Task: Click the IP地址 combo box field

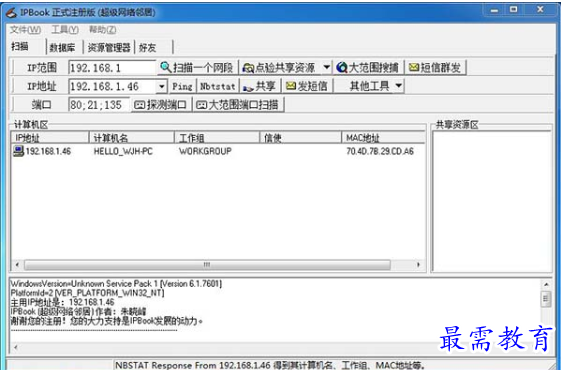Action: click(113, 86)
